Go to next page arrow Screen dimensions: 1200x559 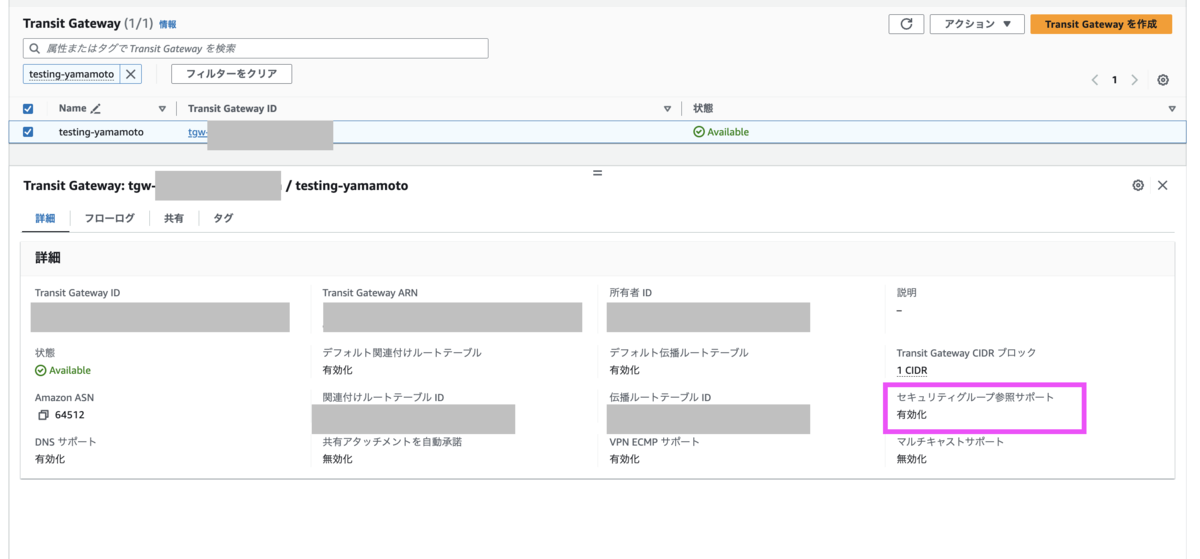[1135, 80]
